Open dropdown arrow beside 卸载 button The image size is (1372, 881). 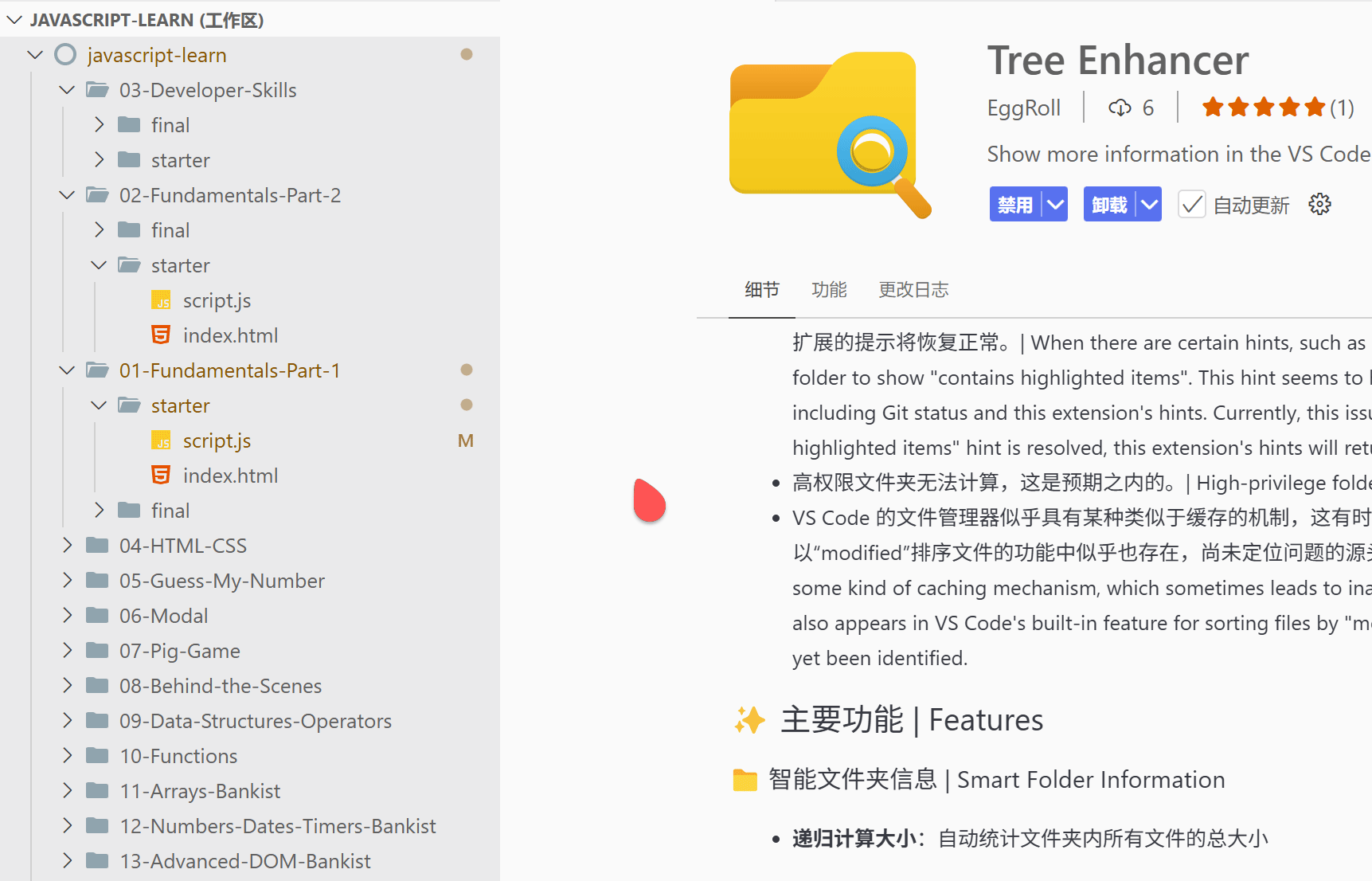click(x=1149, y=205)
